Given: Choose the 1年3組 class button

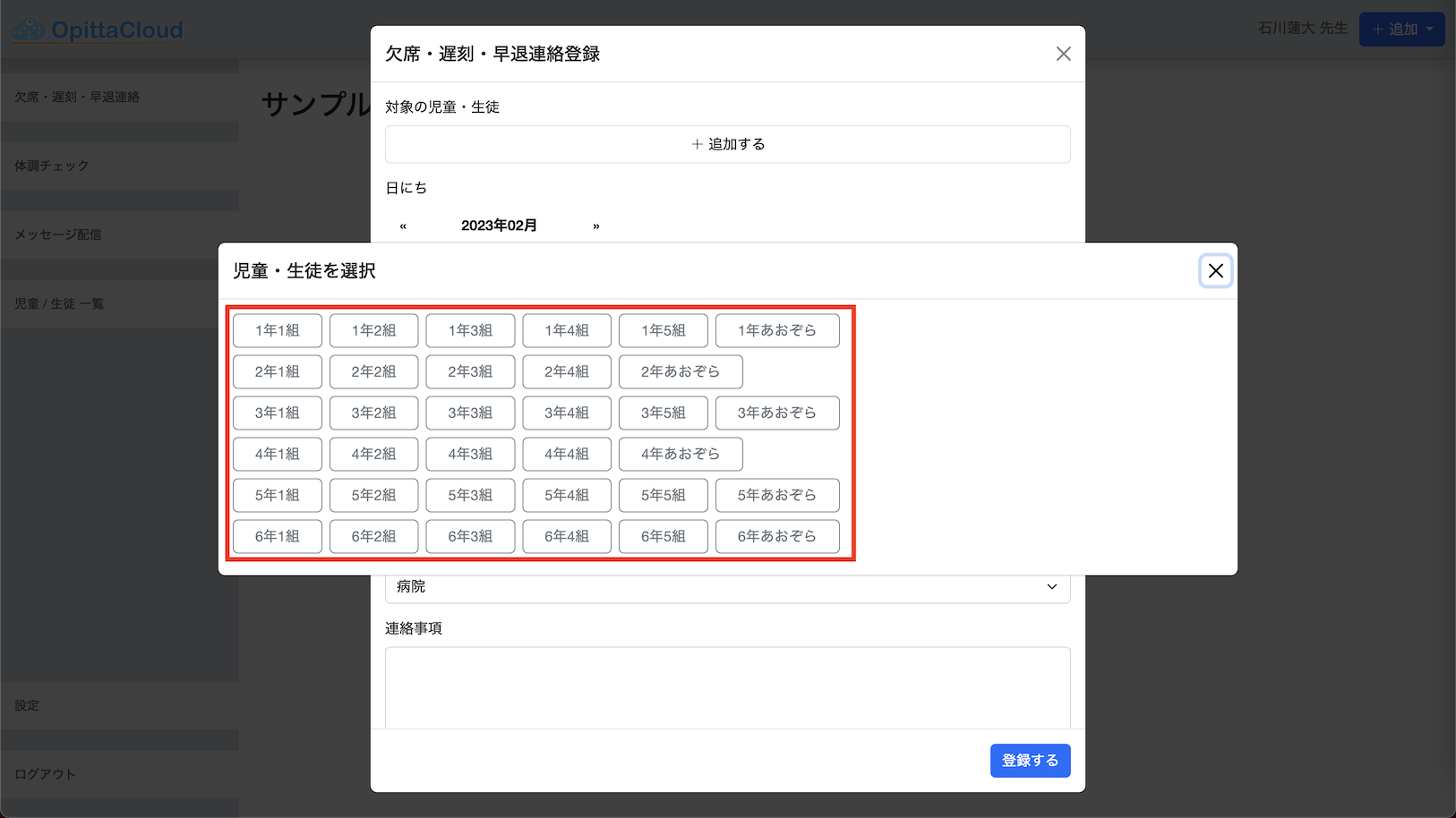Looking at the screenshot, I should (470, 330).
